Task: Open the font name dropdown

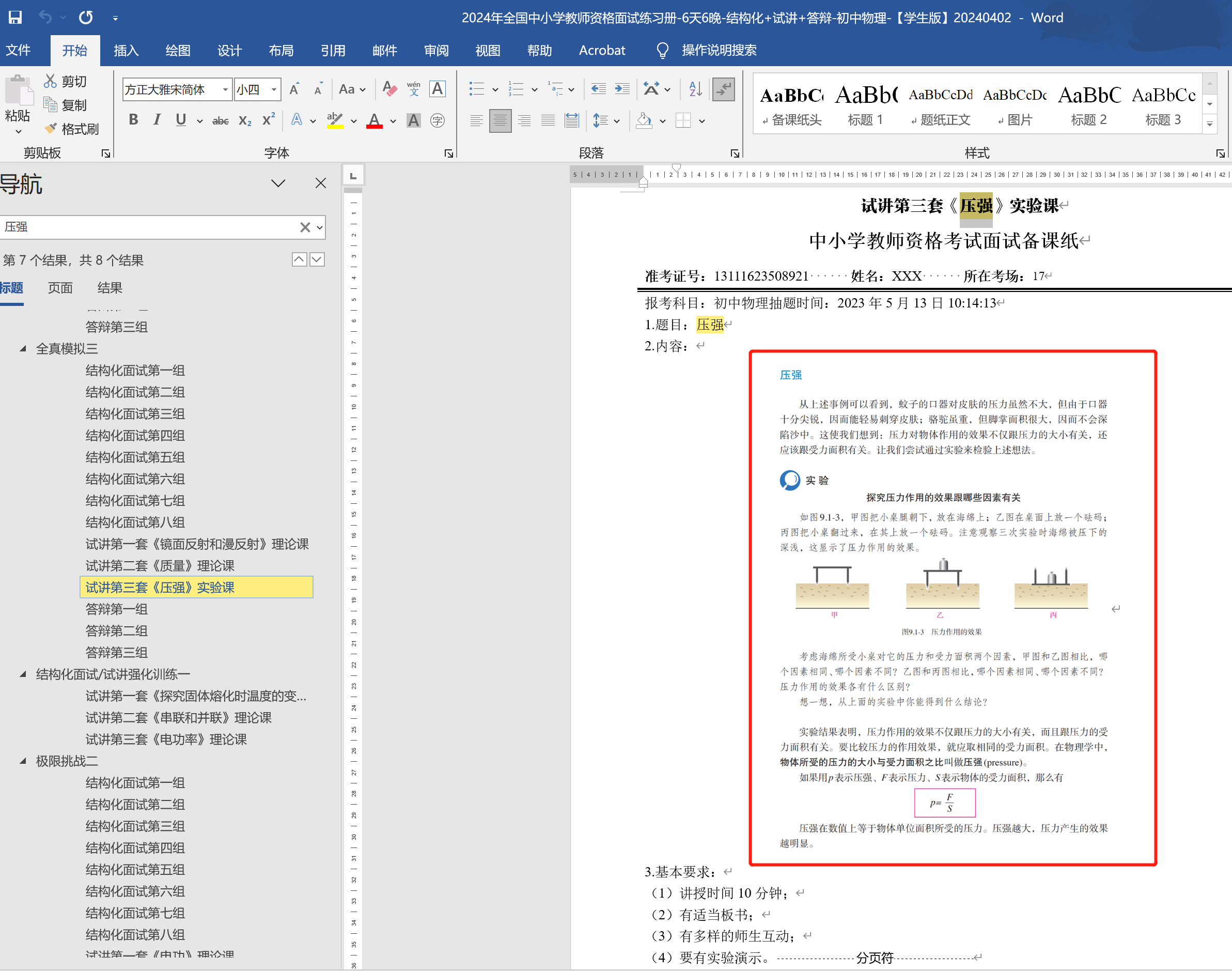Action: (225, 89)
